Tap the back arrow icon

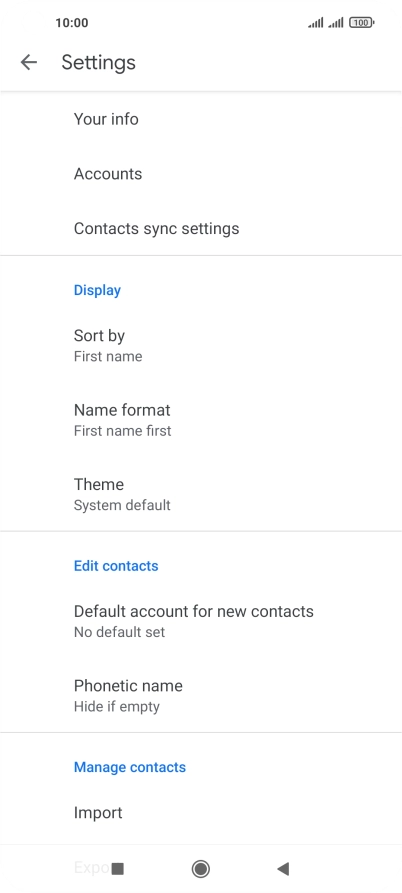click(x=28, y=62)
